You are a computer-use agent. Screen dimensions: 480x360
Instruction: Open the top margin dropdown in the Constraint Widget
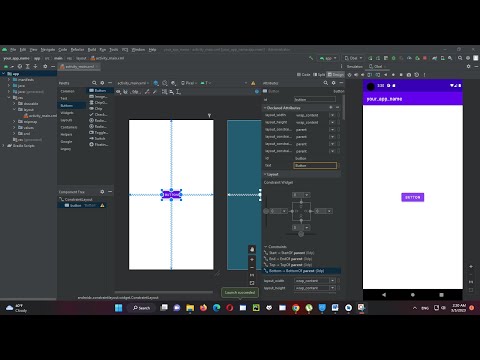click(x=306, y=195)
